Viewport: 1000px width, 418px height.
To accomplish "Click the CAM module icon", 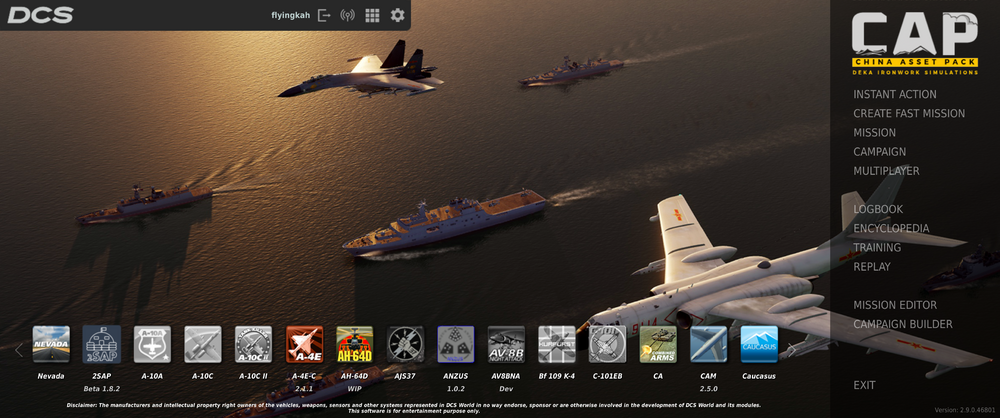I will tap(709, 345).
